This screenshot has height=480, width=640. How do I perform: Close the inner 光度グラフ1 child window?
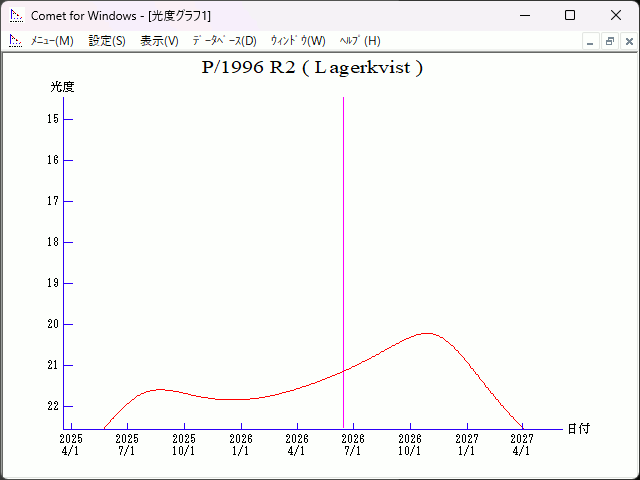[x=629, y=41]
